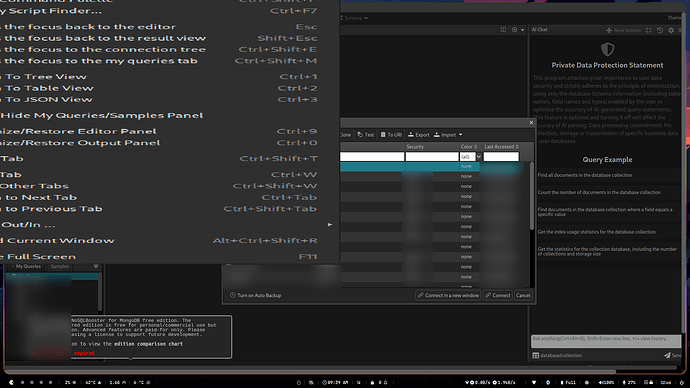Open dropdown arrow beside target icon
Screen dimensions: 690x388
522,30
